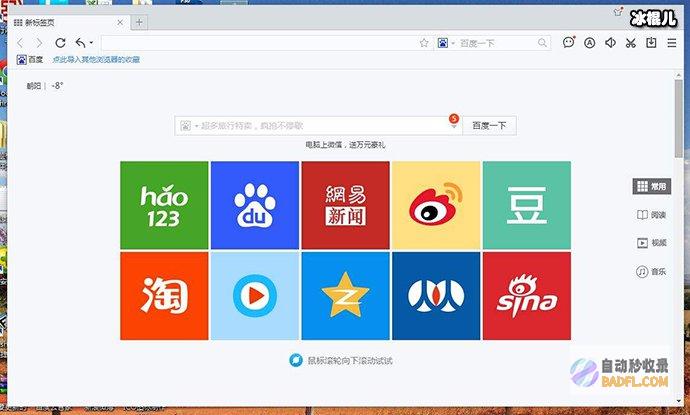Select 阅读 reading sidebar tab
The image size is (690, 415).
652,215
